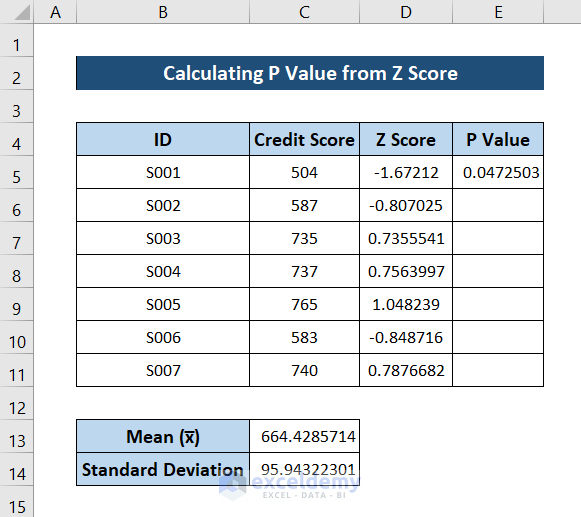Select Z score cell 1.048239
The image size is (581, 517).
[x=406, y=304]
